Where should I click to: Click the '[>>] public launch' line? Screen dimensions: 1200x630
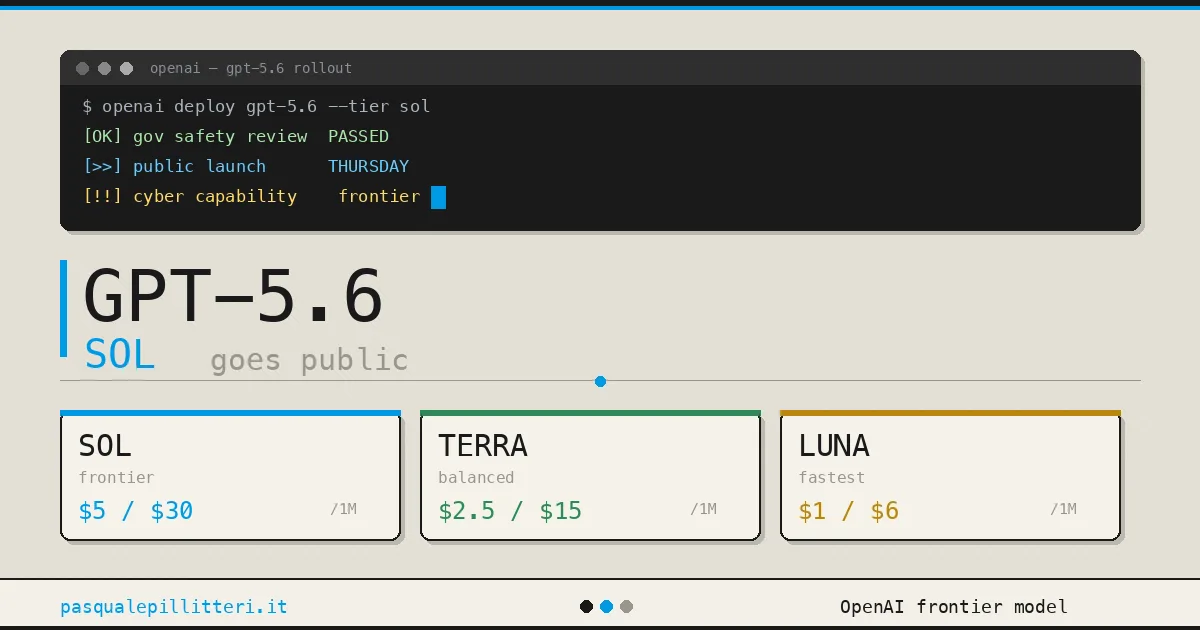pos(175,166)
